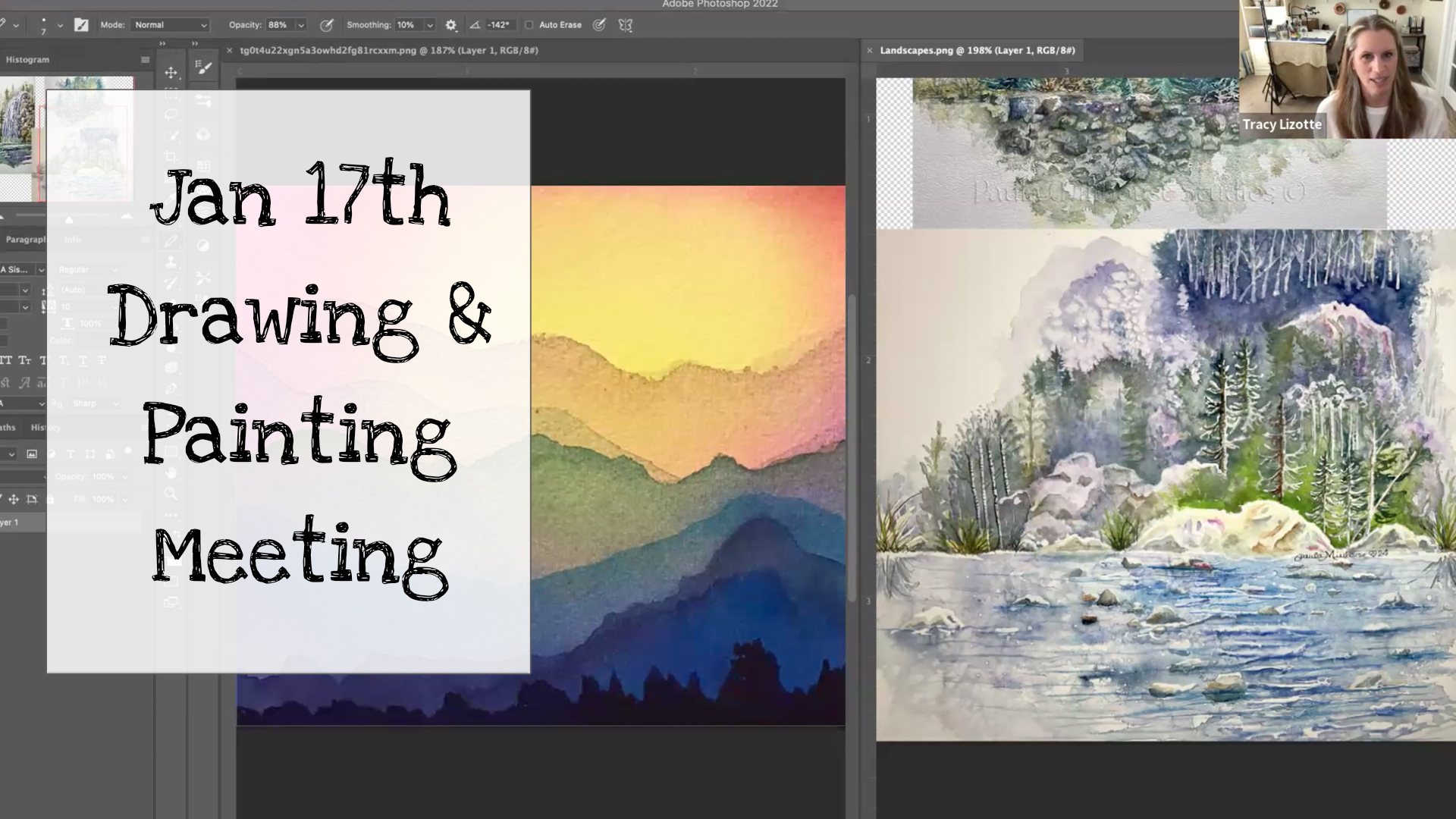1456x819 pixels.
Task: Open smoothing options gear
Action: pyautogui.click(x=451, y=25)
